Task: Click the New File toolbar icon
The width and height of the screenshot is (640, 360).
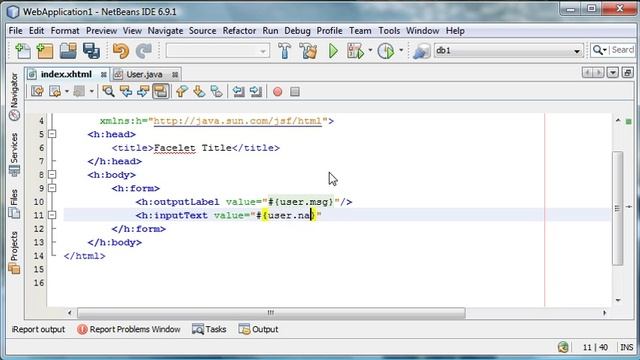Action: coord(23,51)
